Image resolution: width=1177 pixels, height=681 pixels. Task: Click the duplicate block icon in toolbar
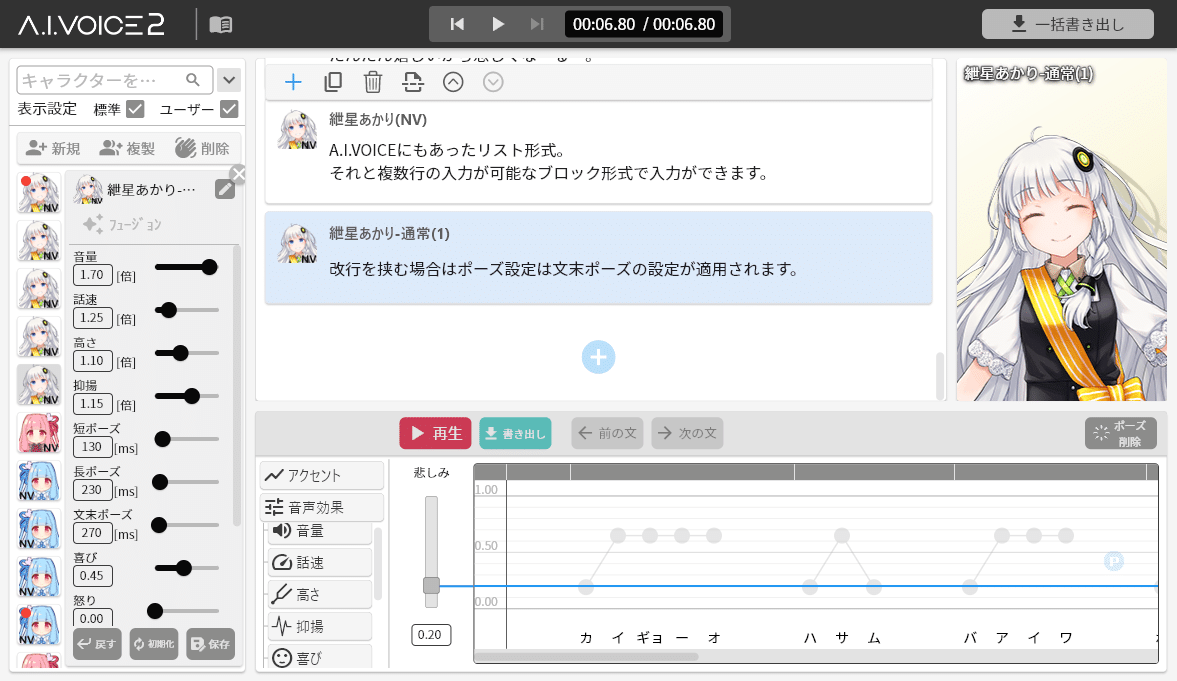(333, 82)
